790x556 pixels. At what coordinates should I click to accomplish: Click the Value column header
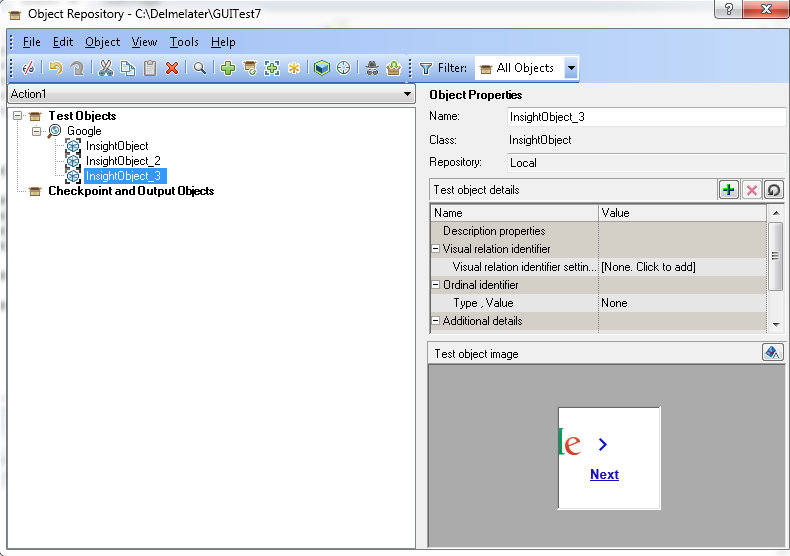[682, 213]
